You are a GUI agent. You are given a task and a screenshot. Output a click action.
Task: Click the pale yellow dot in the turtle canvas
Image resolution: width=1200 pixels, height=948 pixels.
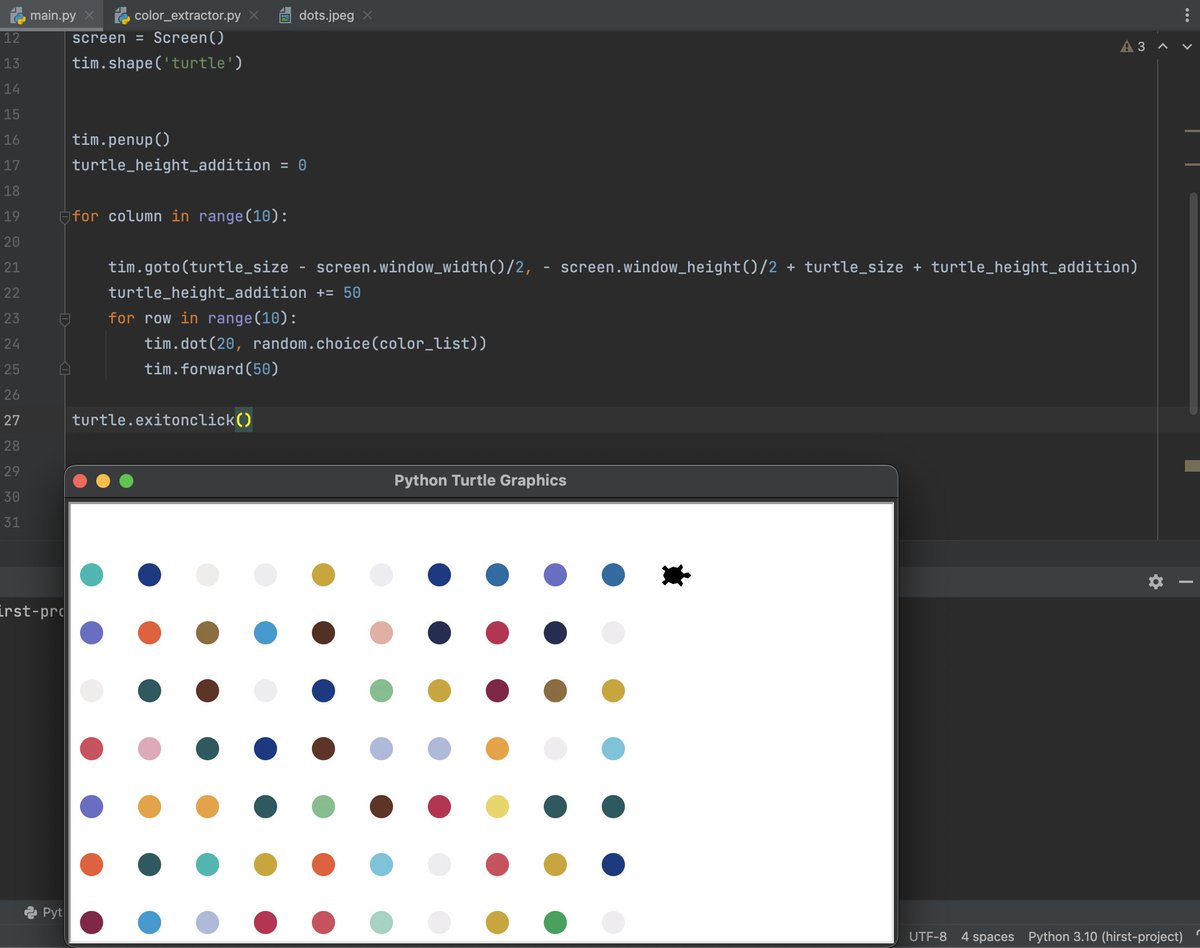[497, 806]
